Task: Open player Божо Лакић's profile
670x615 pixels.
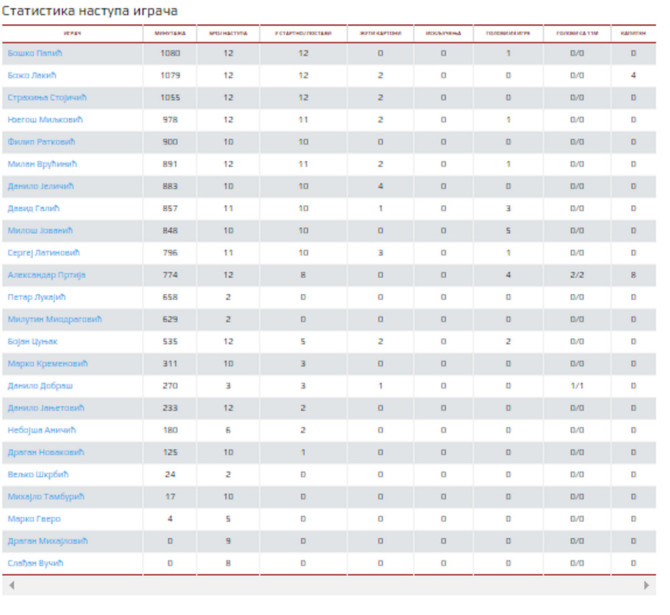Action: point(35,75)
